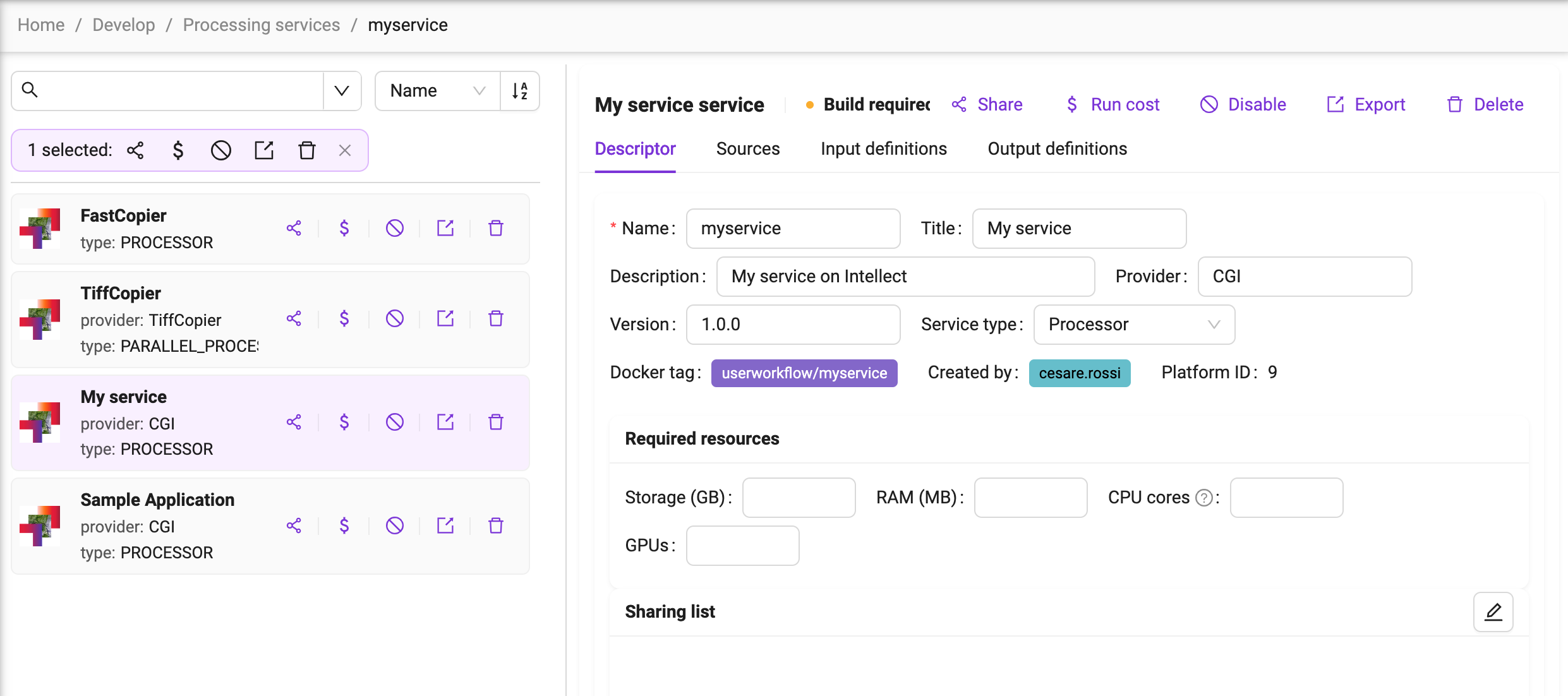Switch to the Sources tab

coord(748,149)
